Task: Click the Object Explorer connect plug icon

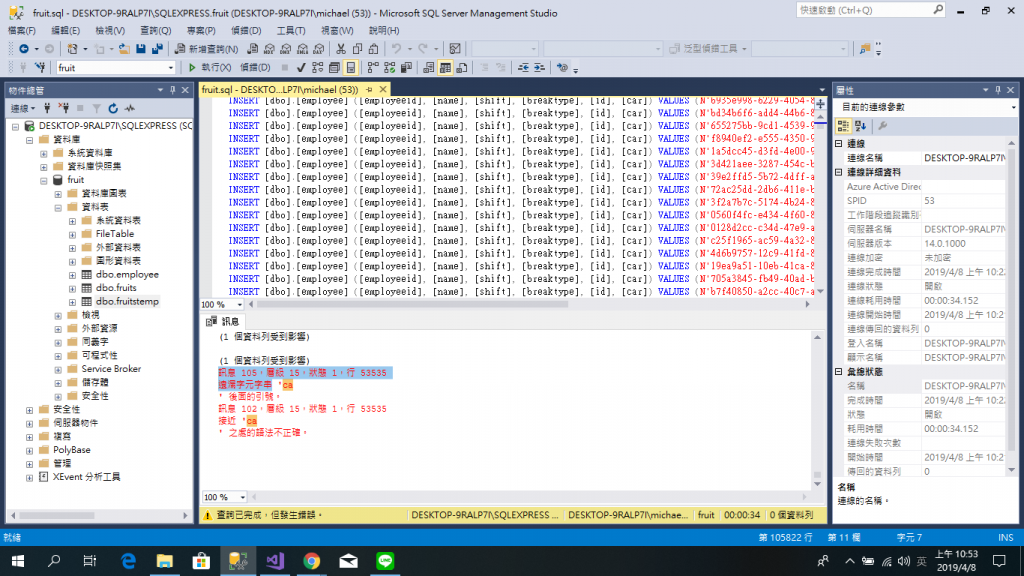Action: pos(47,108)
